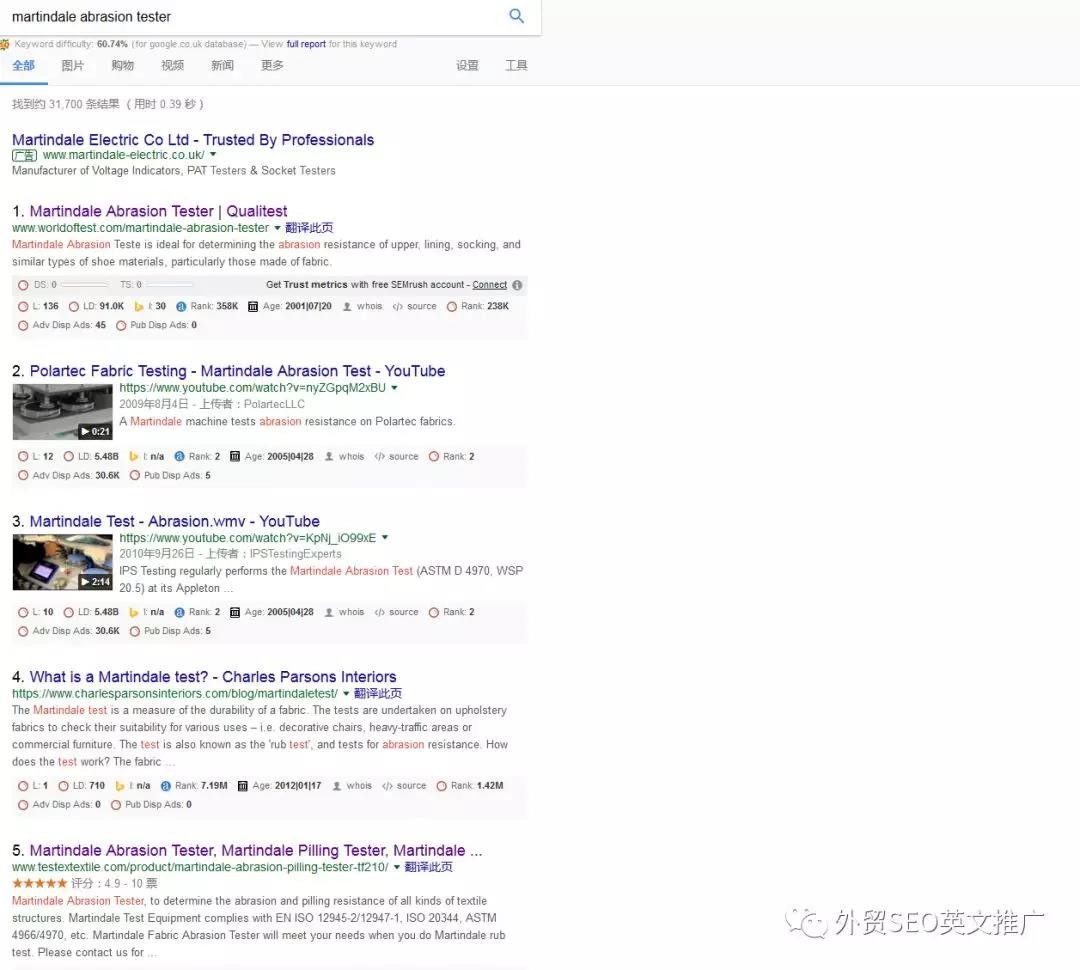The width and height of the screenshot is (1080, 970).
Task: Click the calendar Age icon for 2001|07|20
Action: tap(253, 307)
